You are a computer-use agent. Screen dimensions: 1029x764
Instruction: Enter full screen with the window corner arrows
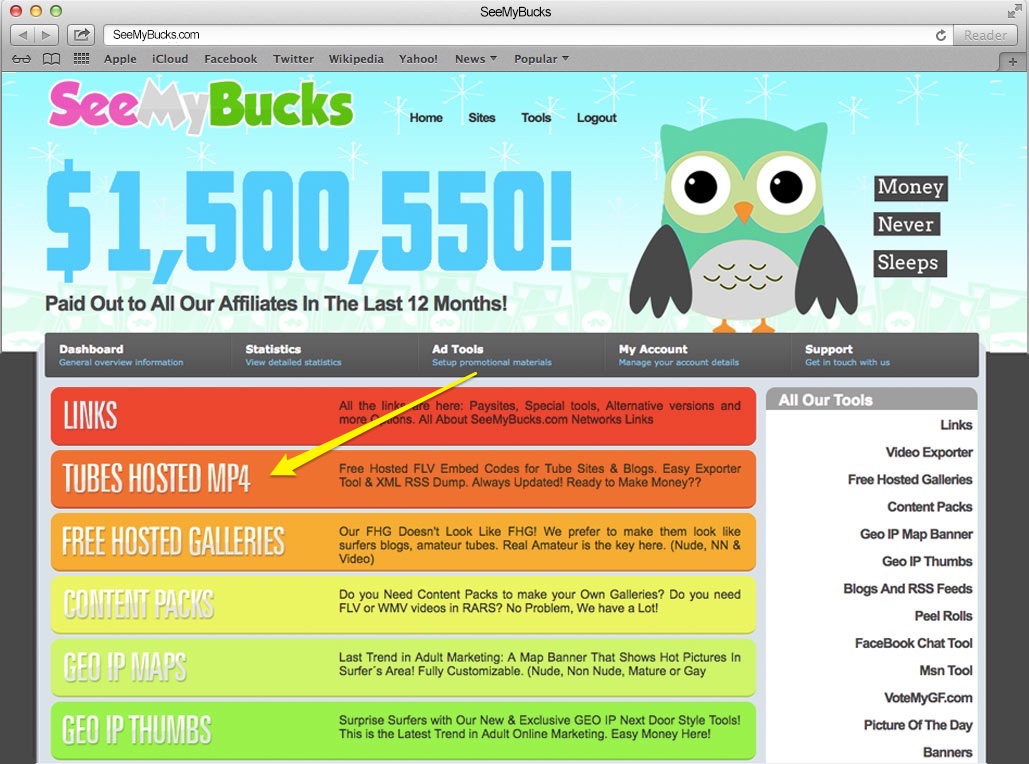(x=1015, y=11)
